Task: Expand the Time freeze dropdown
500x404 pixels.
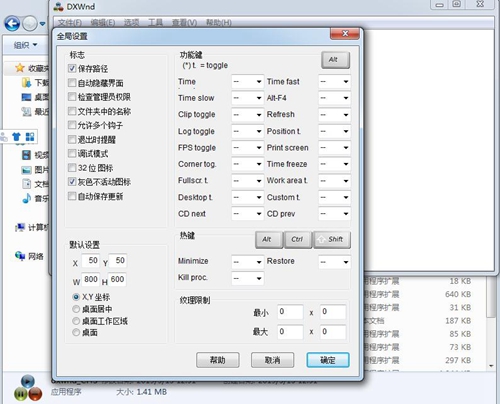Action: (x=334, y=164)
